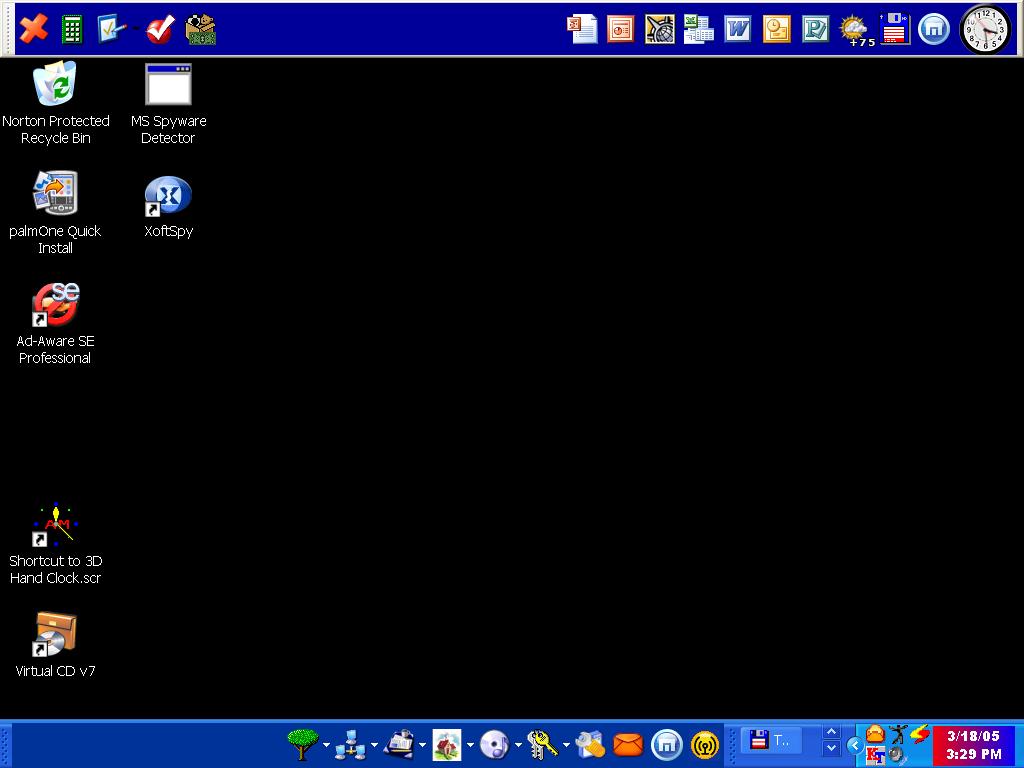Expand the dropdown arrow beside the tree icon

[x=326, y=745]
